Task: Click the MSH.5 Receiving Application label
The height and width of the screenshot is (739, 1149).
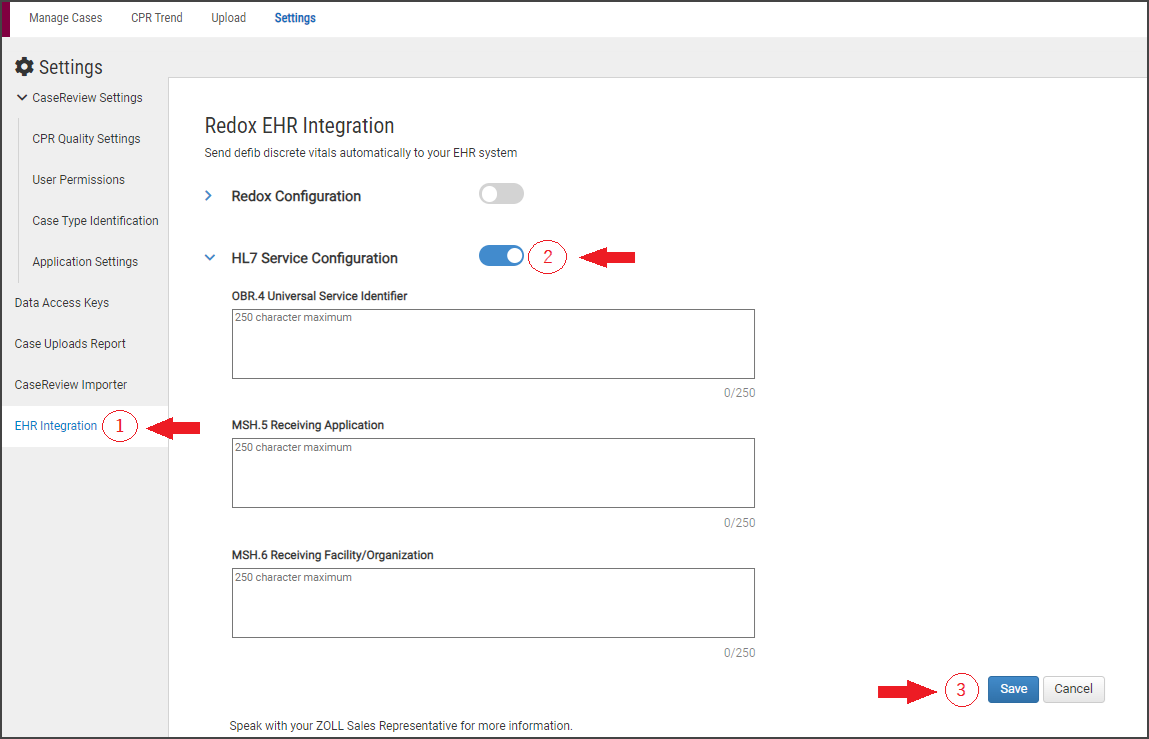Action: (308, 425)
